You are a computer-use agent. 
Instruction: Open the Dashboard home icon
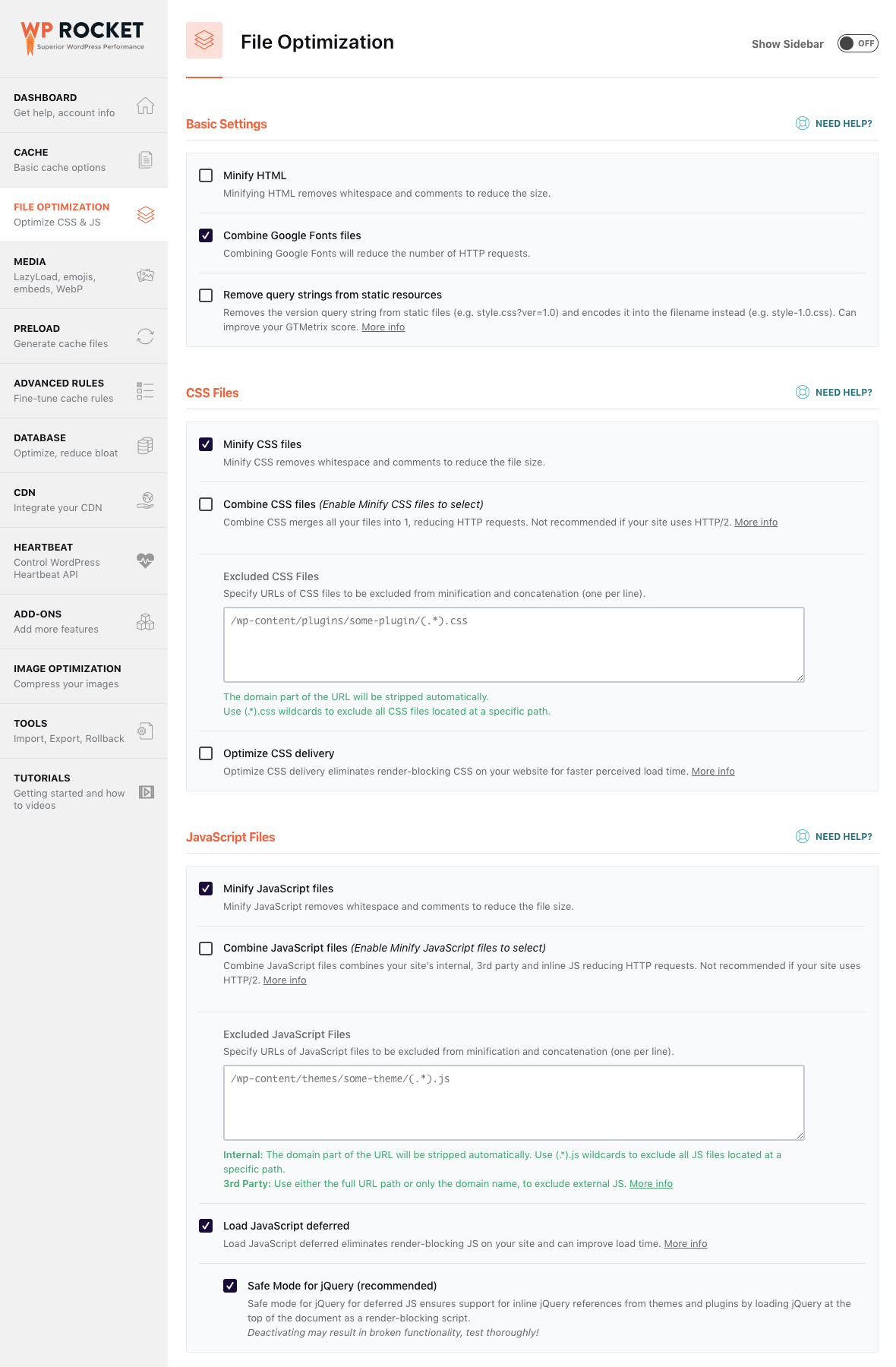pos(145,106)
